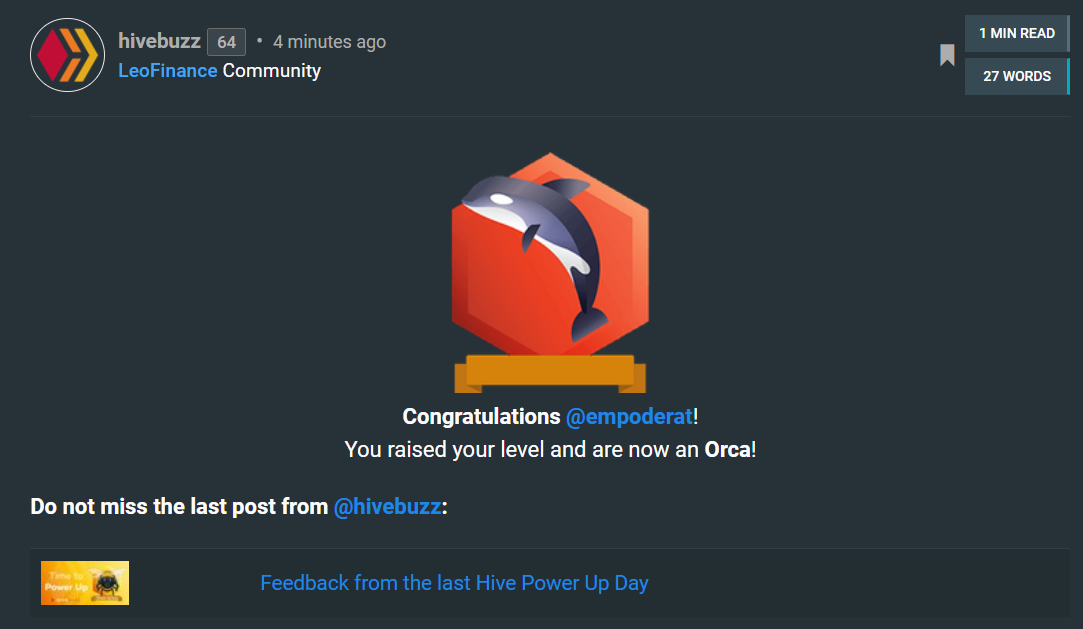Screen dimensions: 1083x629
Task: Click the bold word "Orca" in the message
Action: click(x=727, y=449)
